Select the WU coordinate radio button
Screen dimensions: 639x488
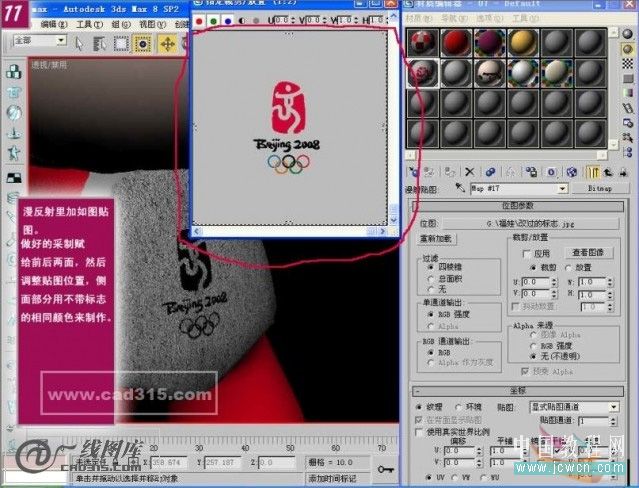pos(483,477)
